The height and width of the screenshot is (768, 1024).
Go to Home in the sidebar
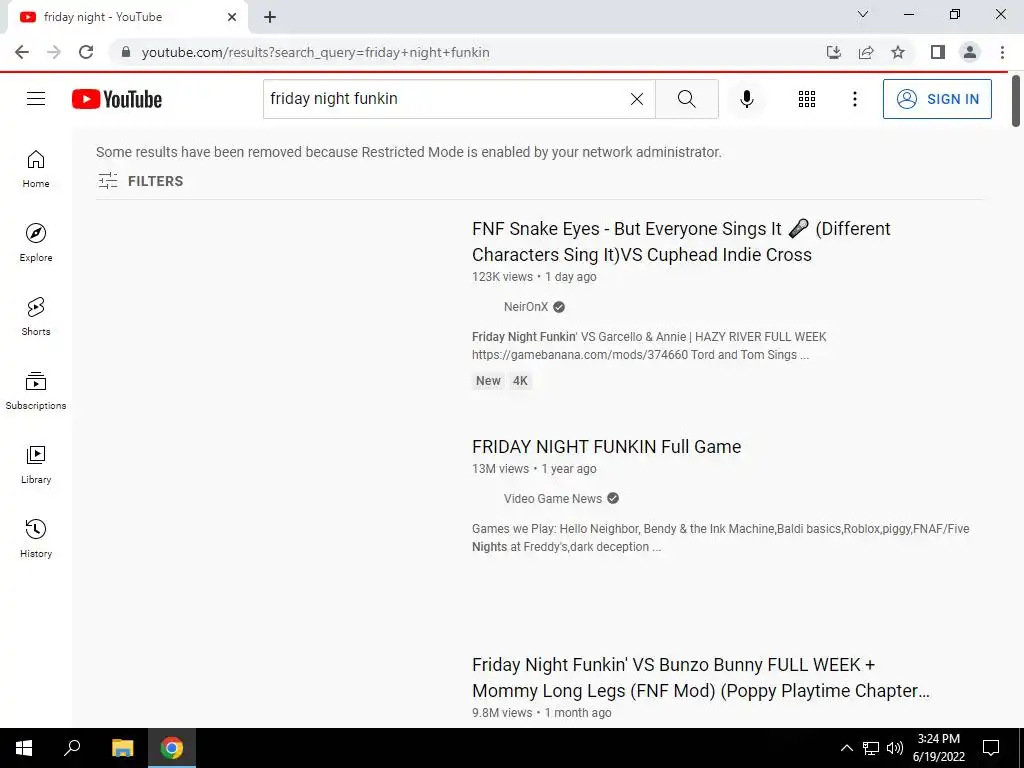click(x=36, y=169)
